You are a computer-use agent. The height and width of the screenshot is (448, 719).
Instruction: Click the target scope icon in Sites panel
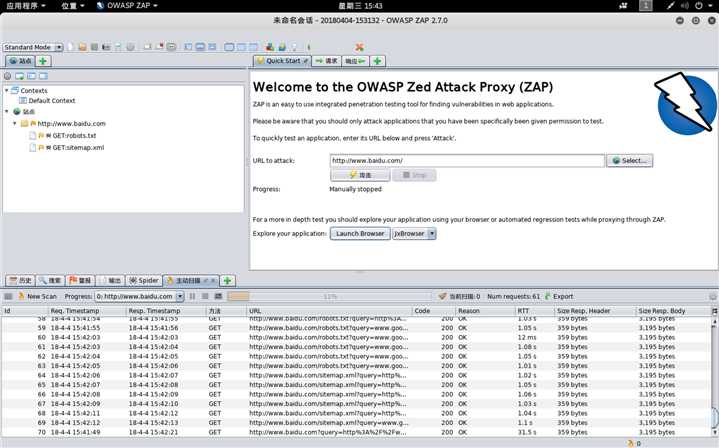(7, 76)
